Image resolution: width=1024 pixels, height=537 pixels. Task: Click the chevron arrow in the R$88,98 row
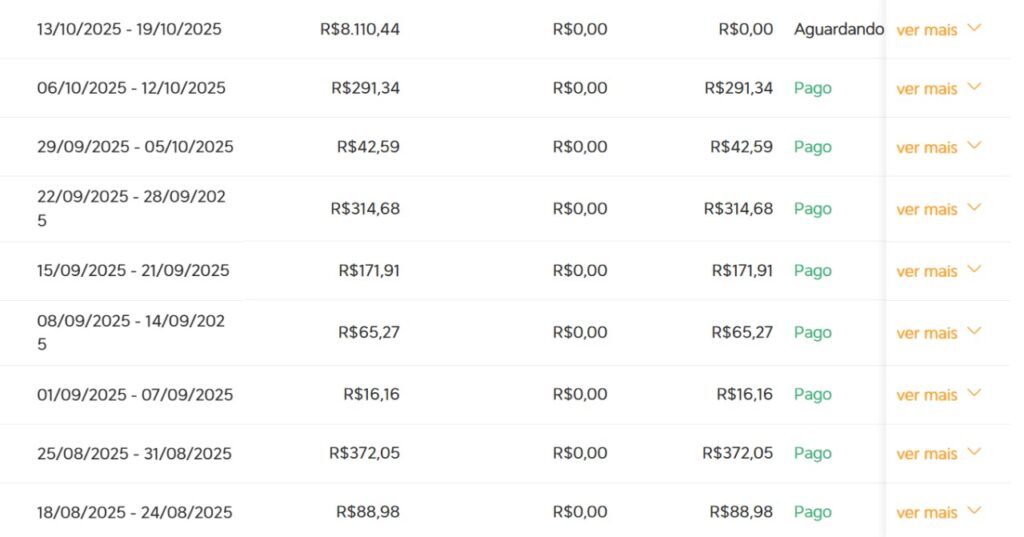pos(974,511)
